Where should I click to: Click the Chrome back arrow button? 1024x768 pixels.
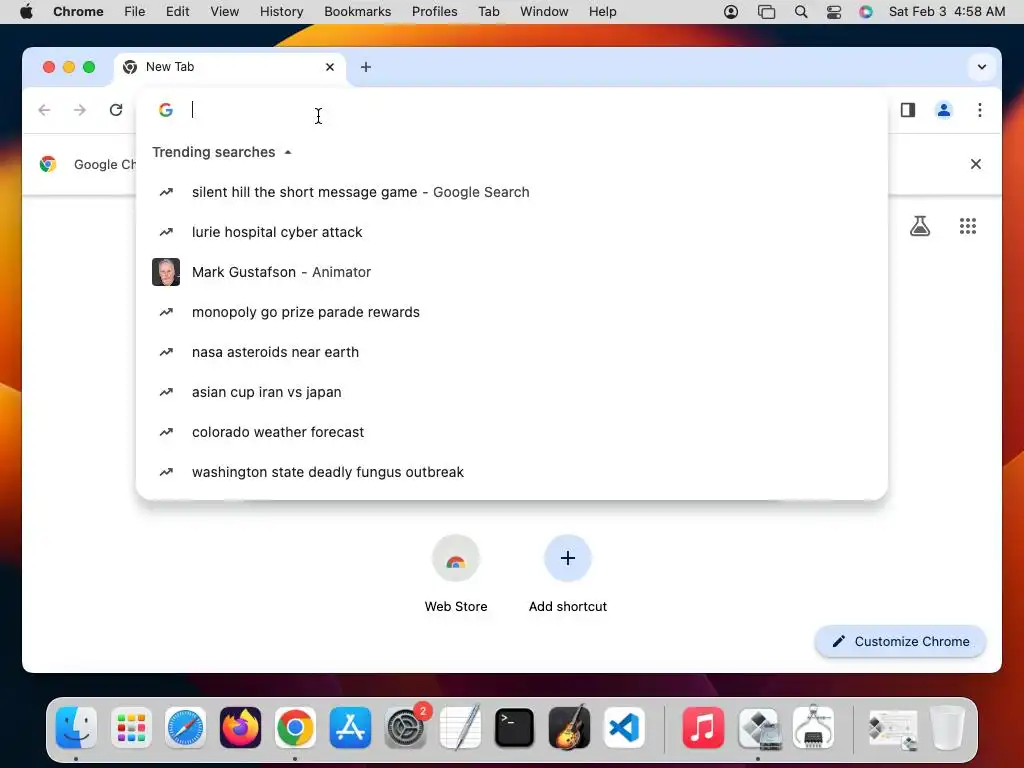[x=44, y=110]
